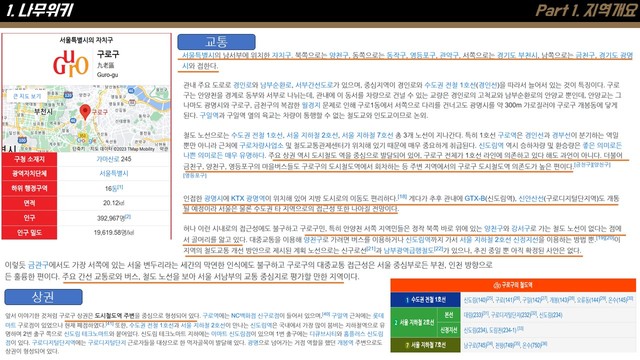Click the '신정지선' sub-row cell
Viewport: 640px width, 360px height.
449,330
